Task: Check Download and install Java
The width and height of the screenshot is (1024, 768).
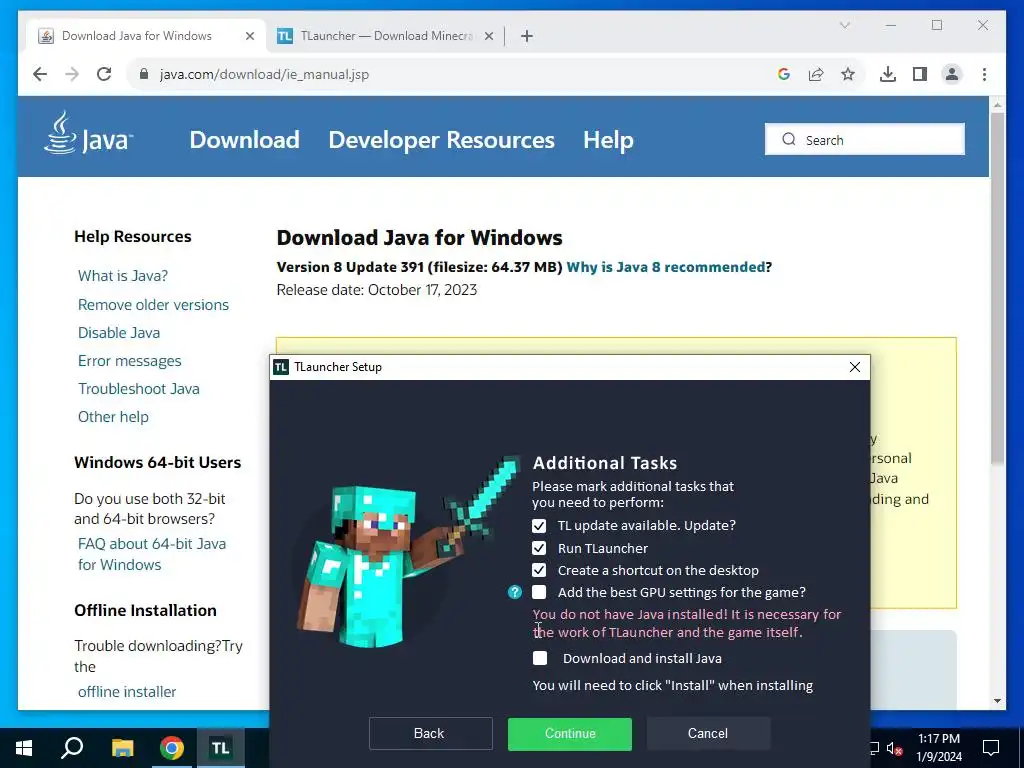Action: point(539,658)
